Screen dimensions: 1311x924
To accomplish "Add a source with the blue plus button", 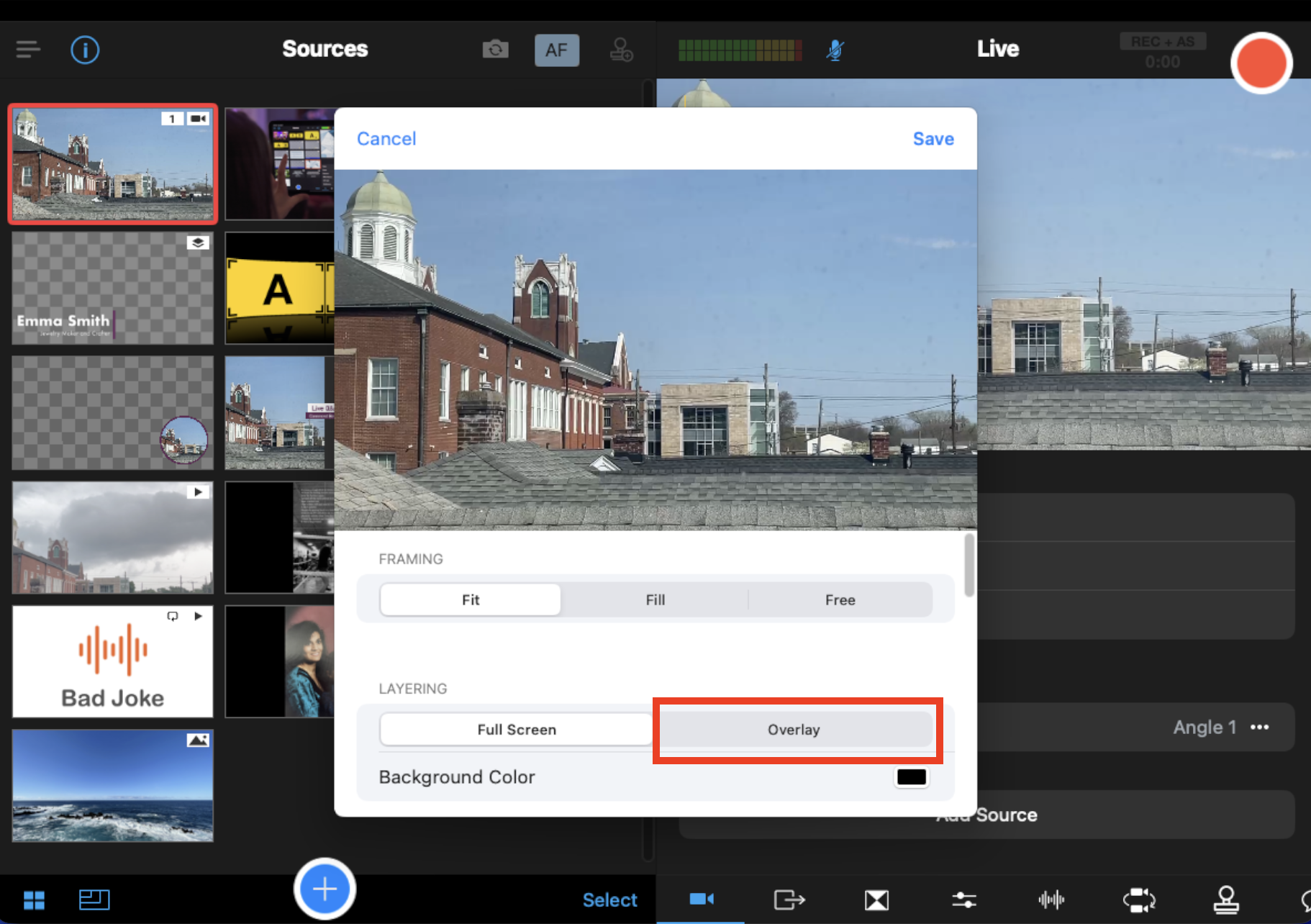I will click(x=325, y=889).
